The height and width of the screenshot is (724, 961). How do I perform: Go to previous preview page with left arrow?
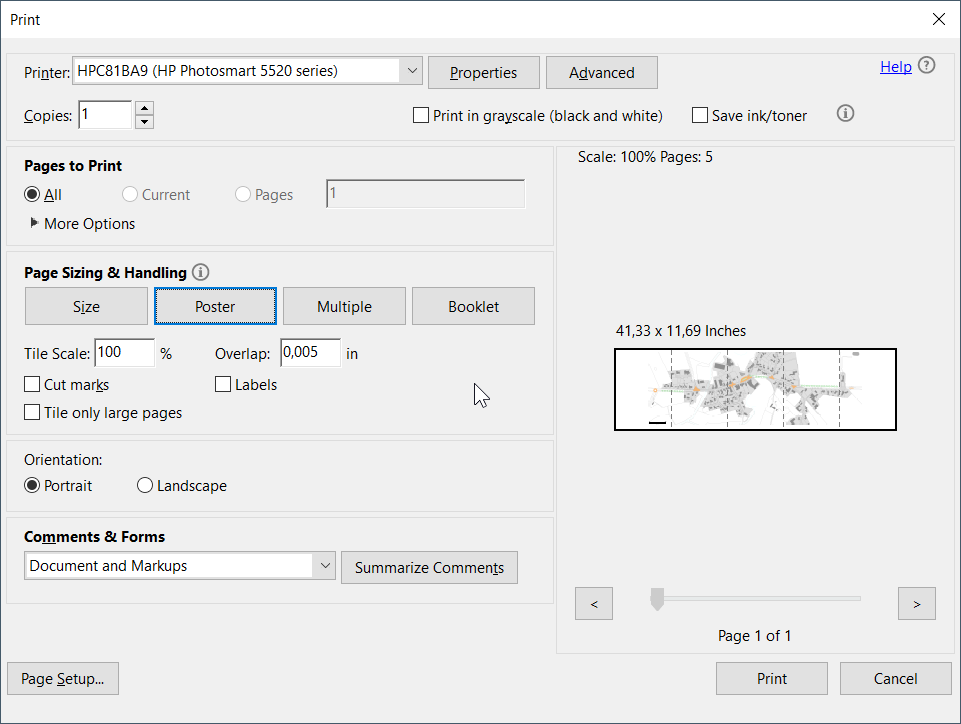(593, 603)
